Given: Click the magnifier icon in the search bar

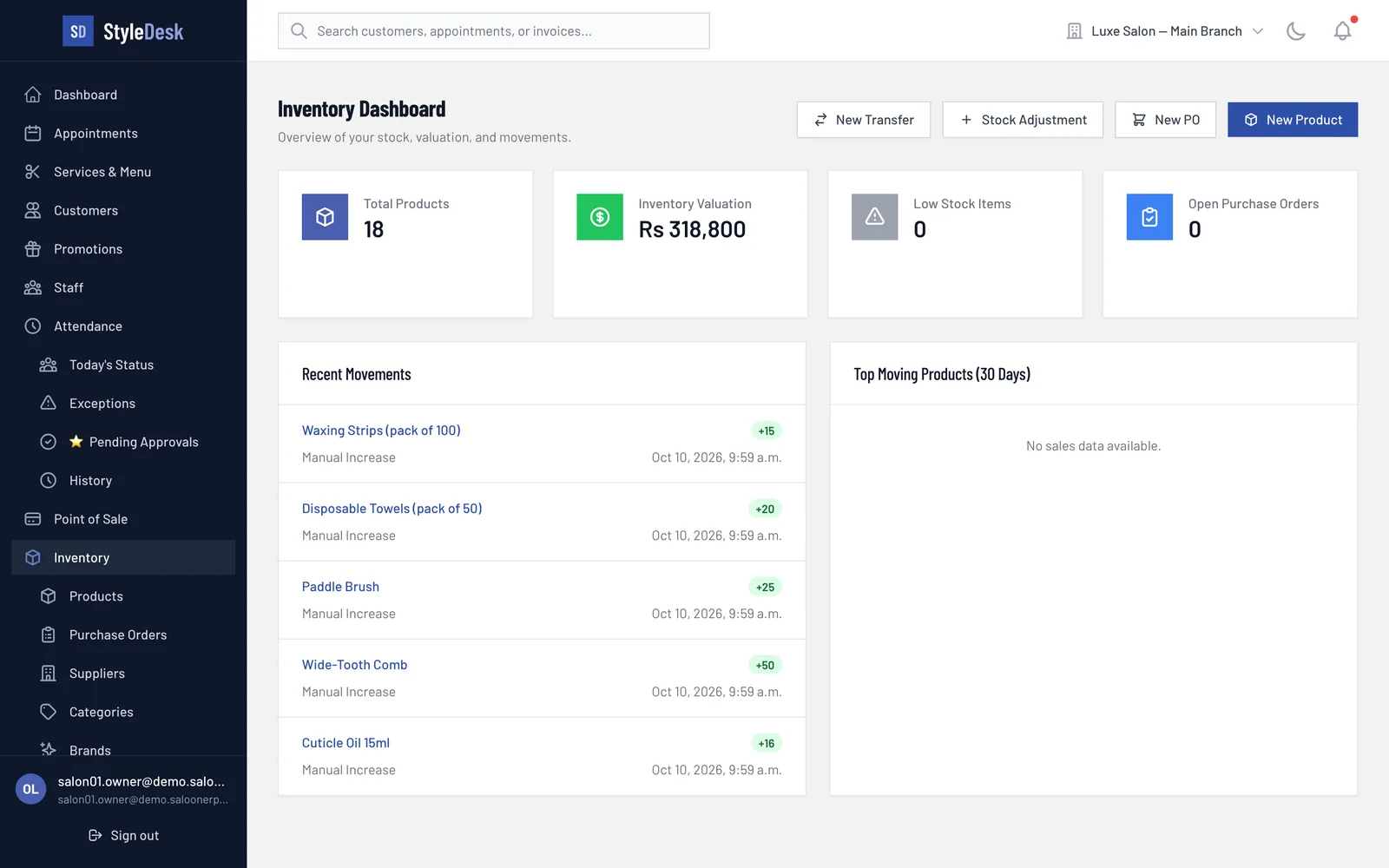Looking at the screenshot, I should 299,31.
